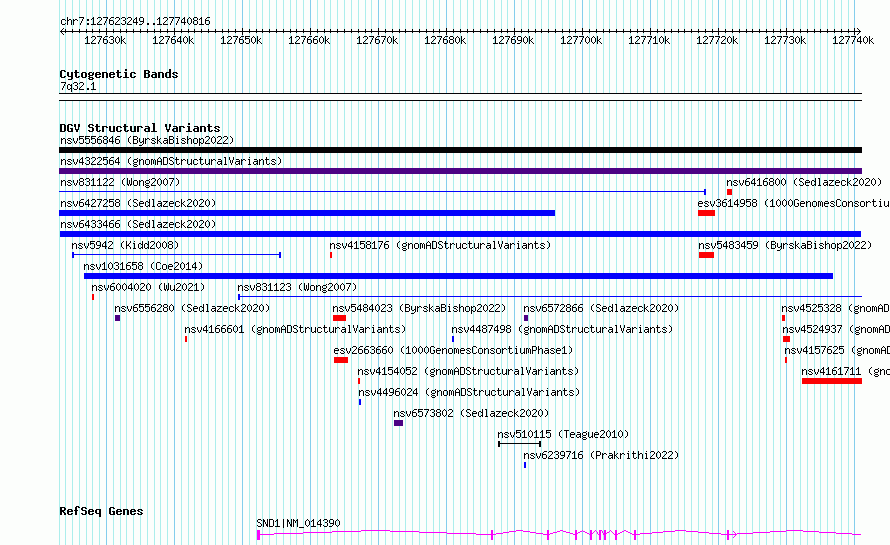Open nsv5942 (Kidd2008) variant label
This screenshot has width=890, height=545.
tap(125, 245)
